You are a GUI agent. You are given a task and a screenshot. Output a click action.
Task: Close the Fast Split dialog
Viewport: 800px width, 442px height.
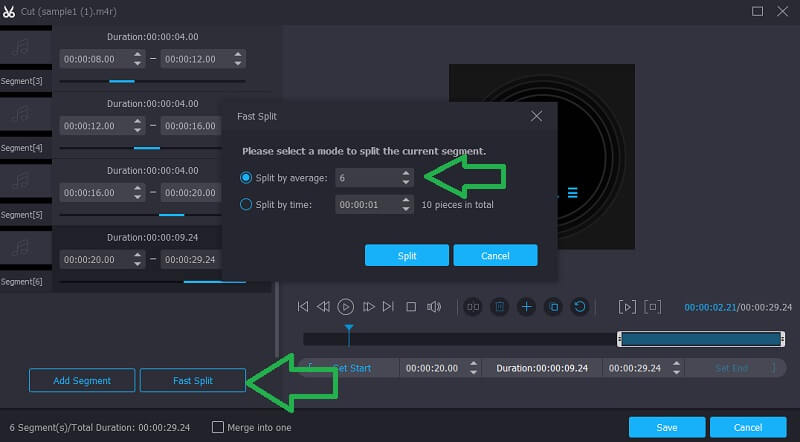point(536,116)
